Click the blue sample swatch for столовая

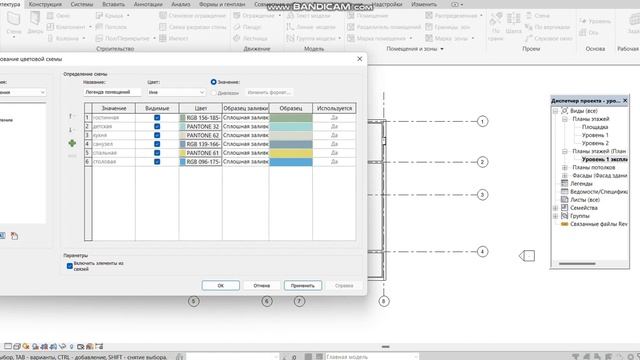click(x=291, y=162)
